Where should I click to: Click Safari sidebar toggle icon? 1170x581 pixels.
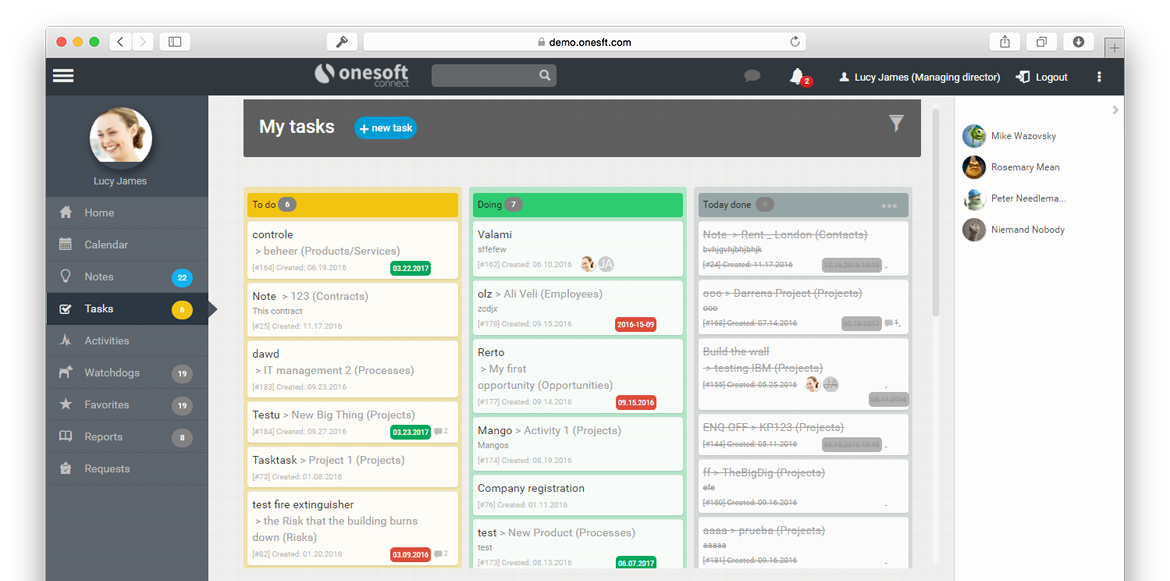(174, 42)
